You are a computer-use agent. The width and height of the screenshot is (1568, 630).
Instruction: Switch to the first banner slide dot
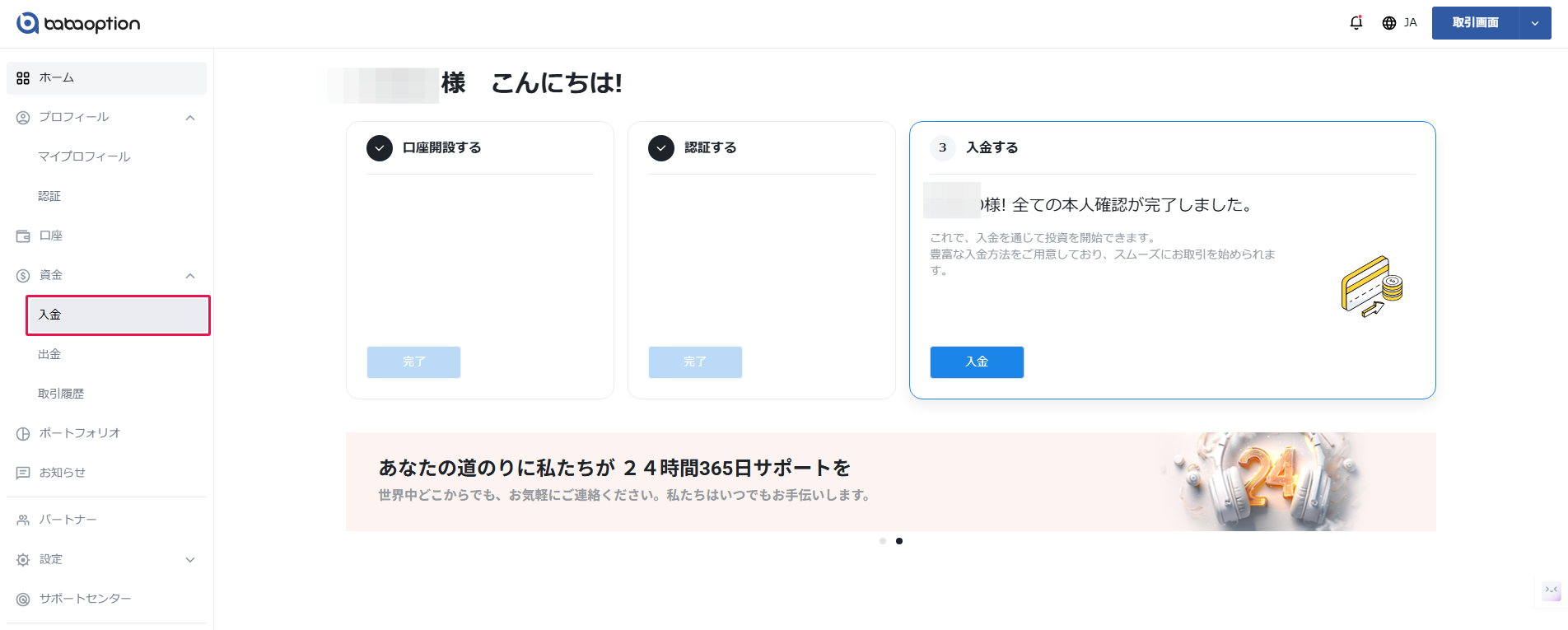[883, 541]
